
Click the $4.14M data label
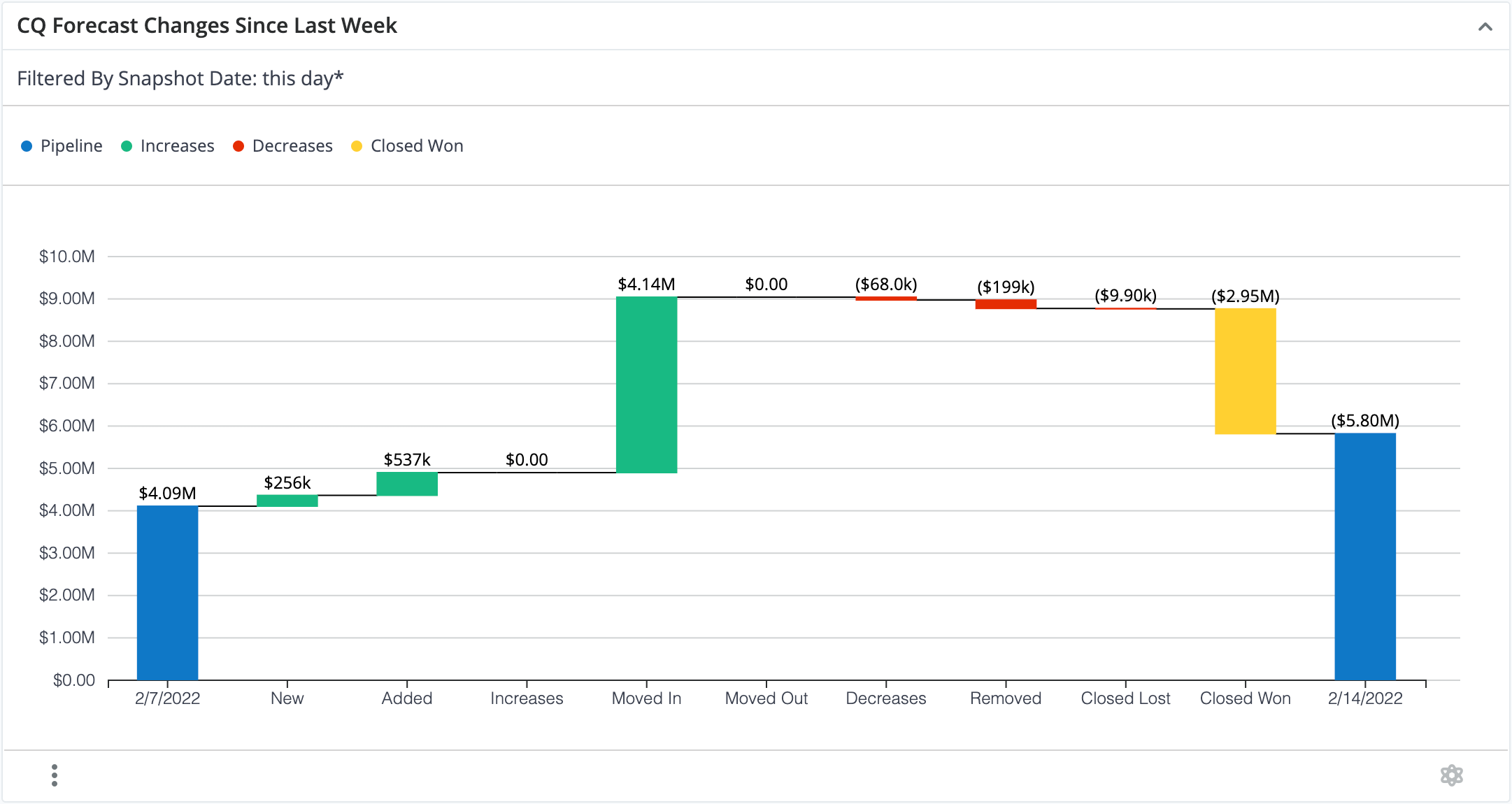click(x=646, y=284)
